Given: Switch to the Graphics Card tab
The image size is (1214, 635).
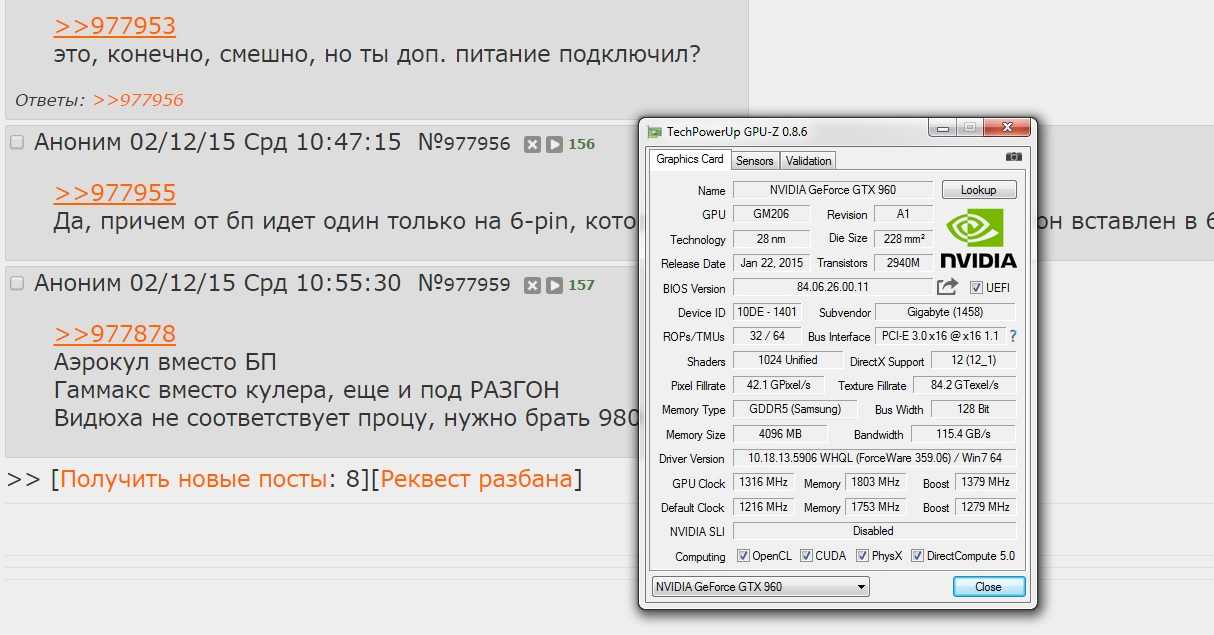Looking at the screenshot, I should click(689, 159).
